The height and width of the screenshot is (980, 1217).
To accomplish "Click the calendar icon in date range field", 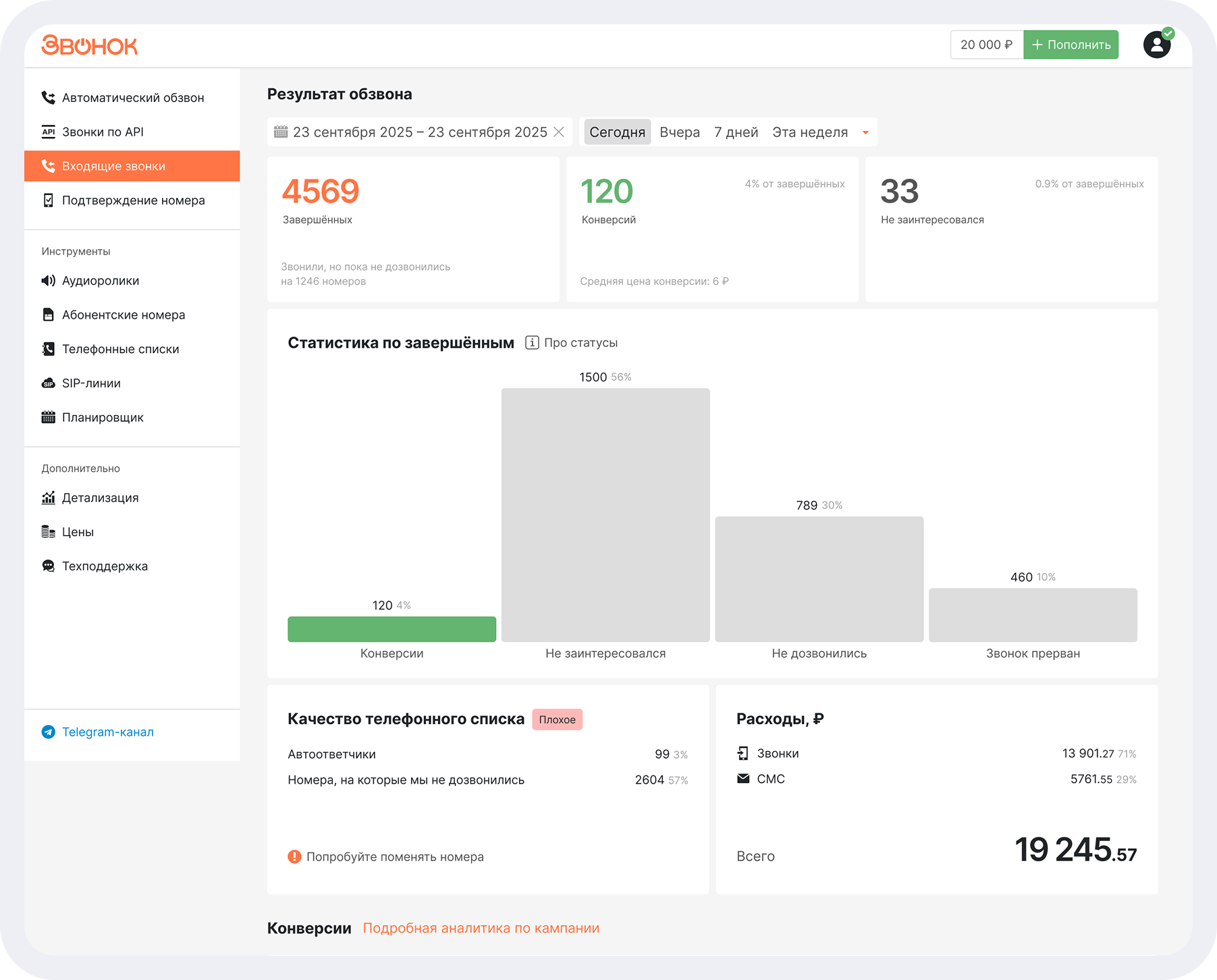I will coord(281,132).
